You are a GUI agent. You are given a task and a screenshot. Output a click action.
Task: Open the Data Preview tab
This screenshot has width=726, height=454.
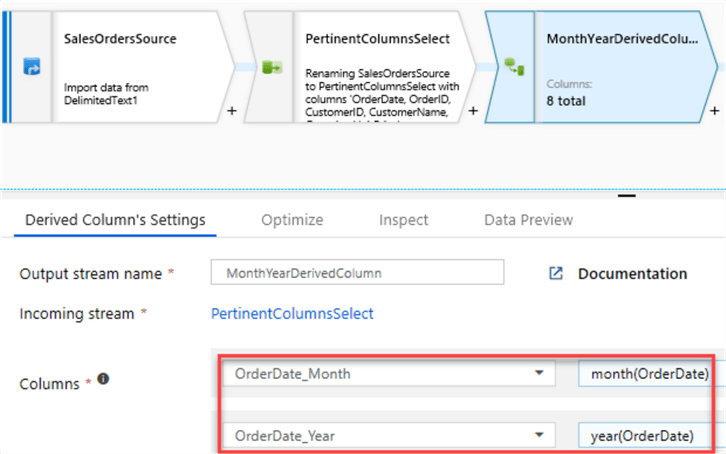528,220
